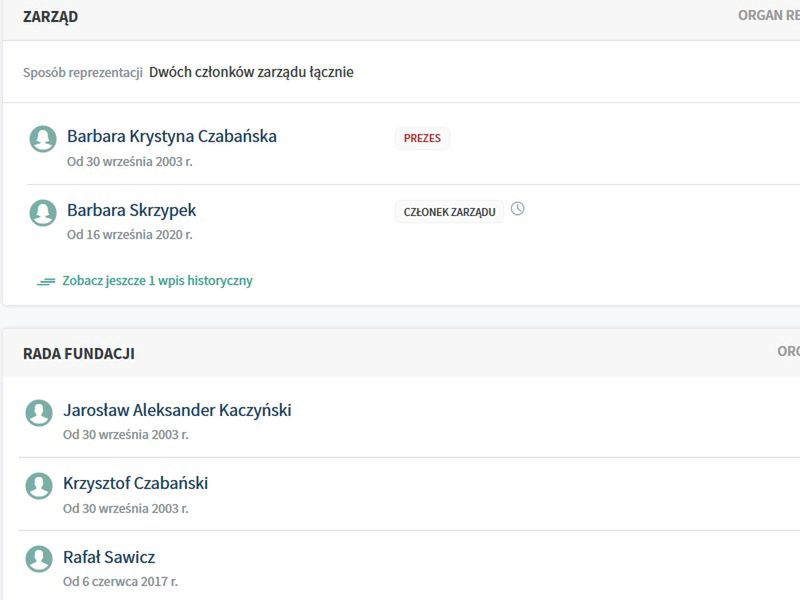Click avatar icon beside Barbara Skrzypek
Image resolution: width=800 pixels, height=600 pixels.
click(x=43, y=212)
